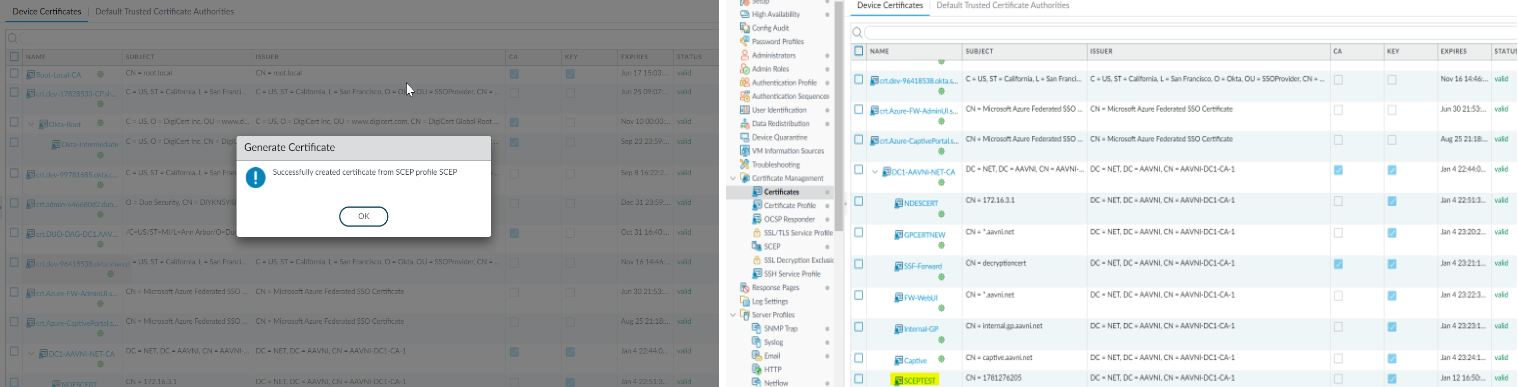Tick the checkbox for crt.Azure-FW-AdminUI row
1518x387 pixels.
(x=858, y=110)
